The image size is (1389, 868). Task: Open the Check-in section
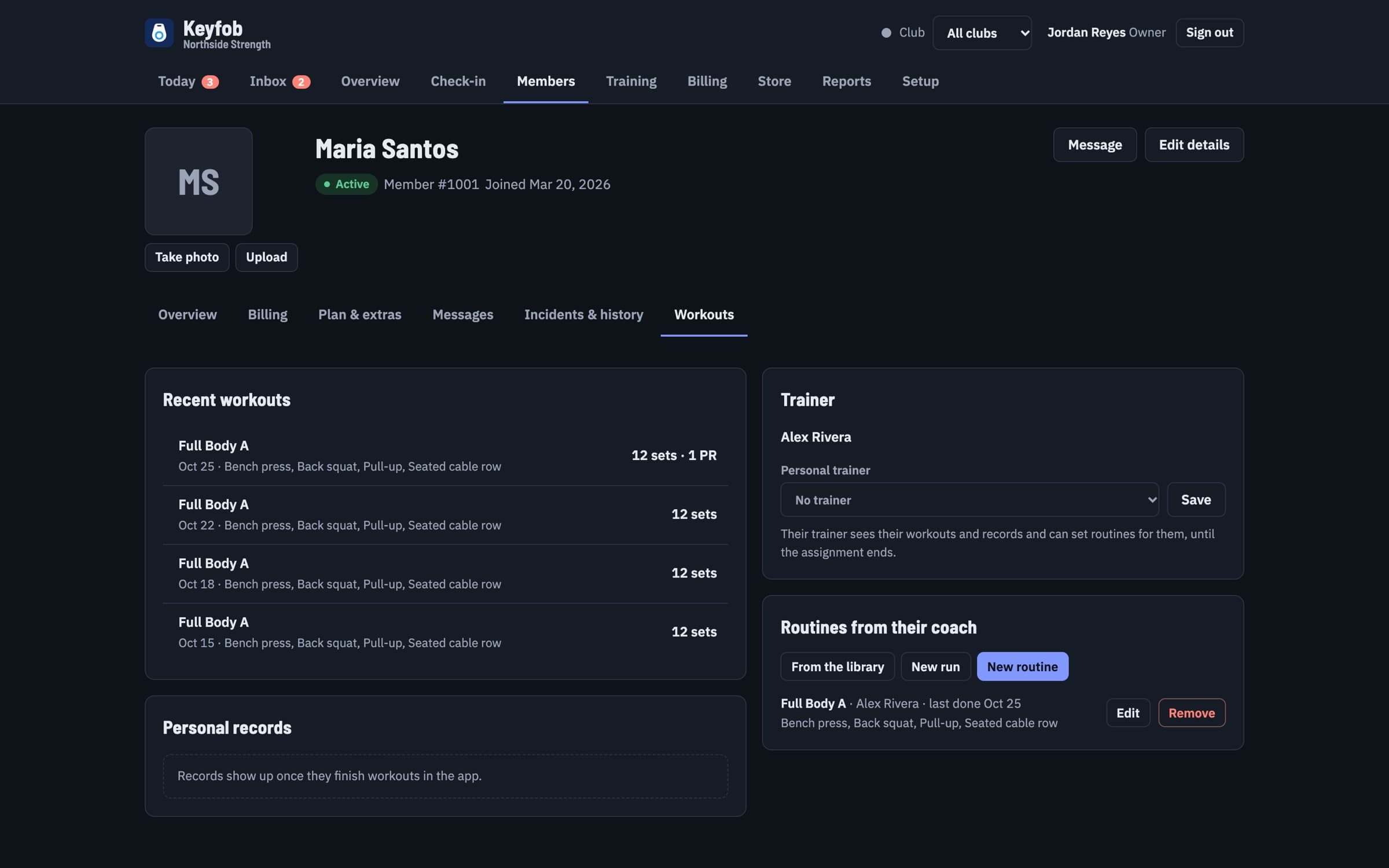(458, 81)
